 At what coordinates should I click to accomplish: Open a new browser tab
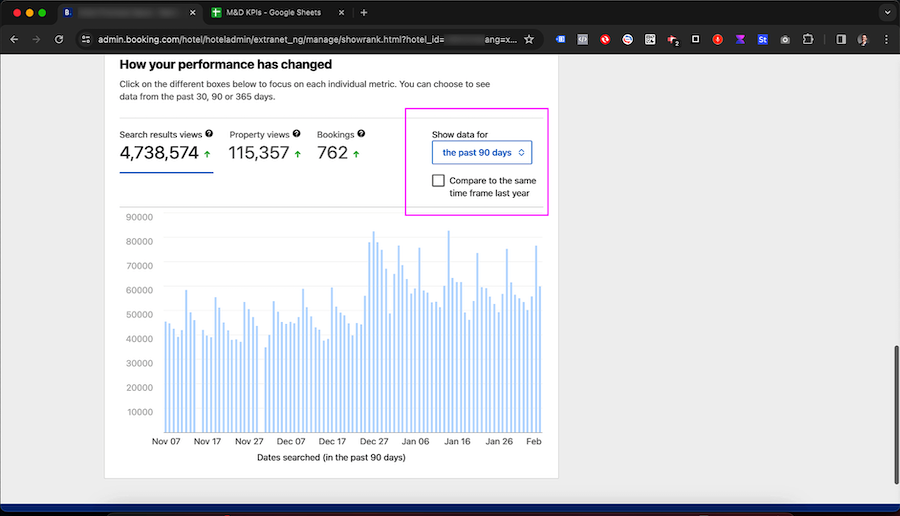[363, 13]
